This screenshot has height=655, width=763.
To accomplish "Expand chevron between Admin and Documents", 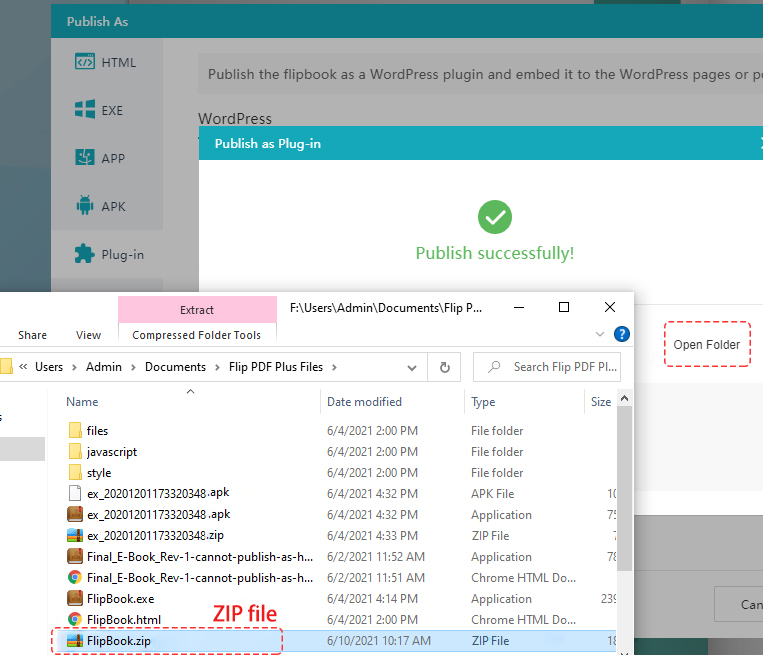I will (x=133, y=367).
